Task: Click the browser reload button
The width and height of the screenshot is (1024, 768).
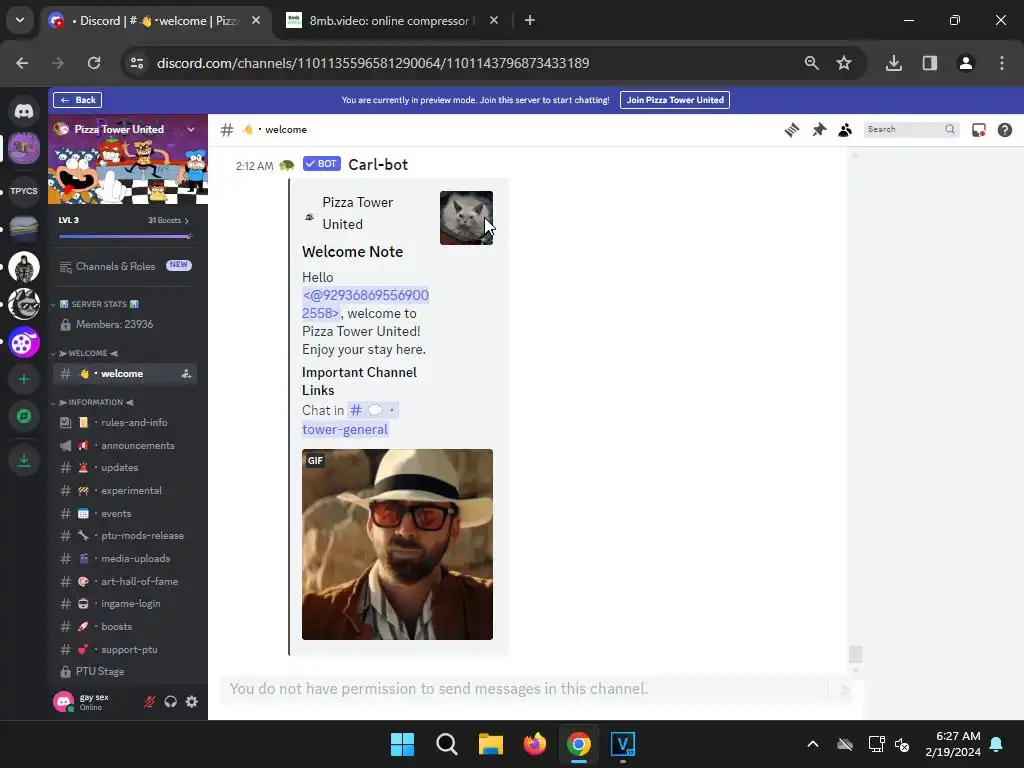Action: point(94,63)
